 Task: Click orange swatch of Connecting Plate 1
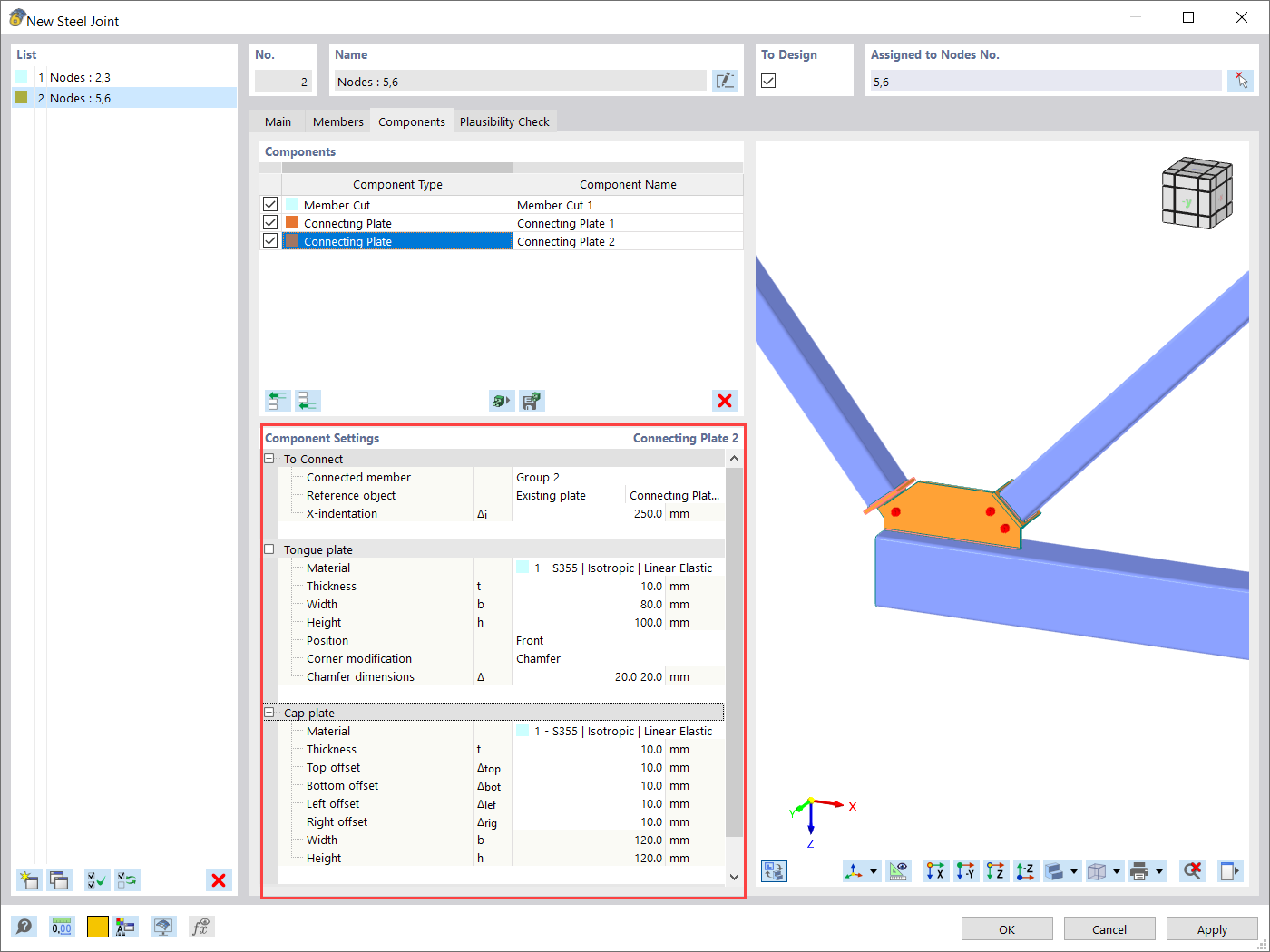(292, 222)
